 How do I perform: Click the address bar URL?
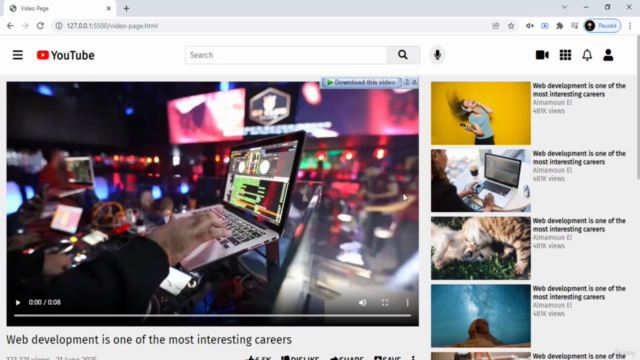112,26
